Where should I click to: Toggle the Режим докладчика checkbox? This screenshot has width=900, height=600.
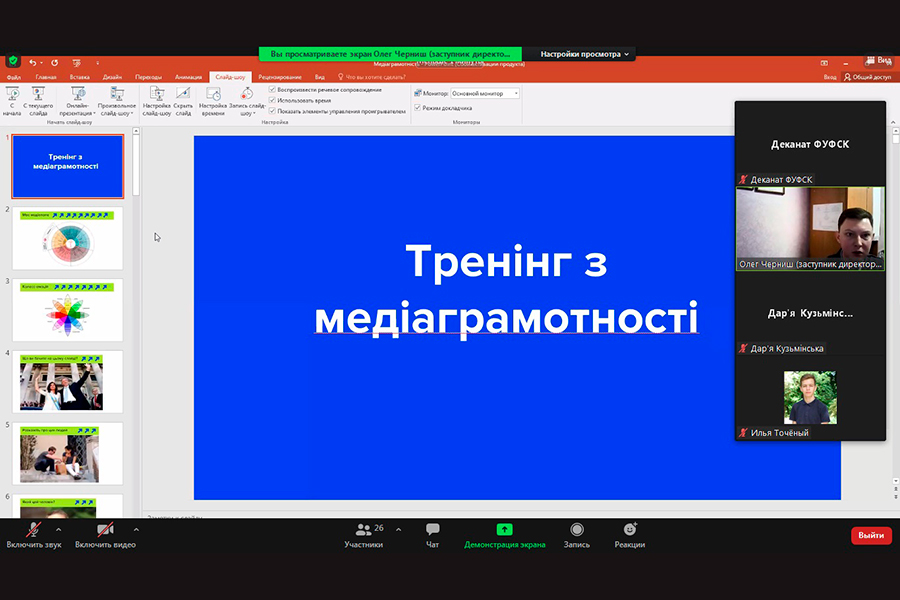(417, 108)
